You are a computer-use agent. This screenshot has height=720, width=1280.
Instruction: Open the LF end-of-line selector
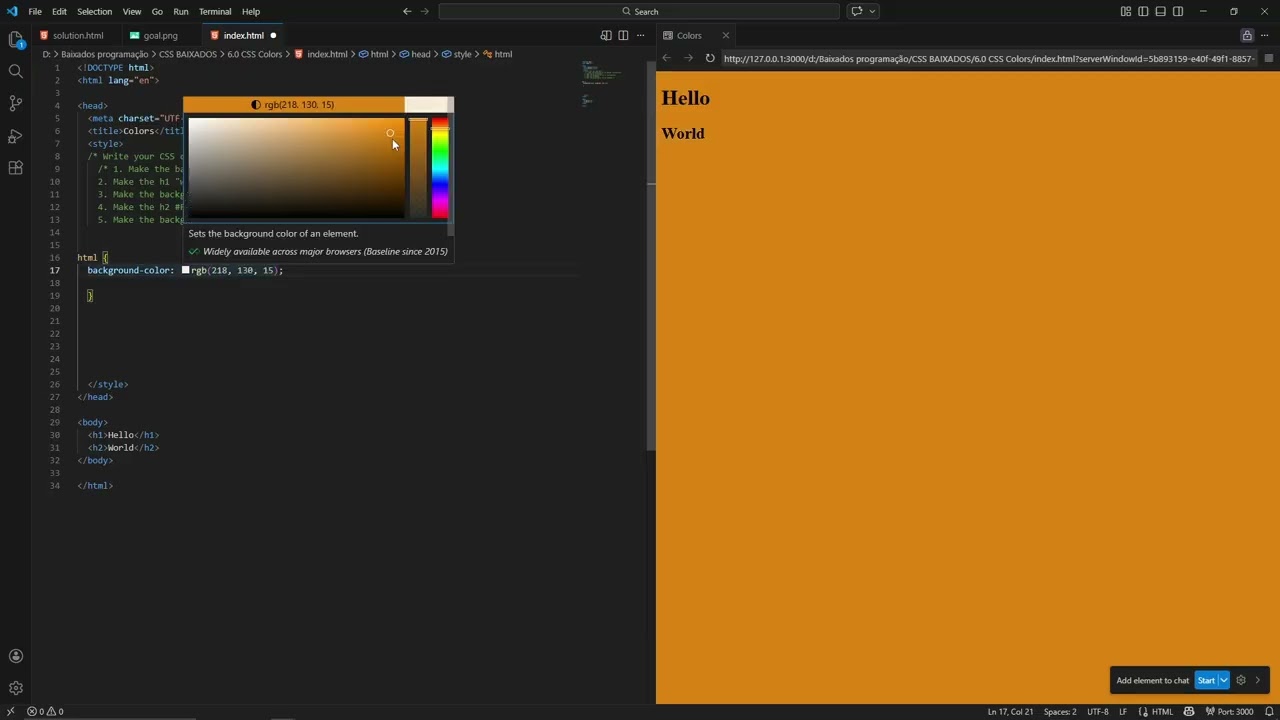coord(1123,712)
